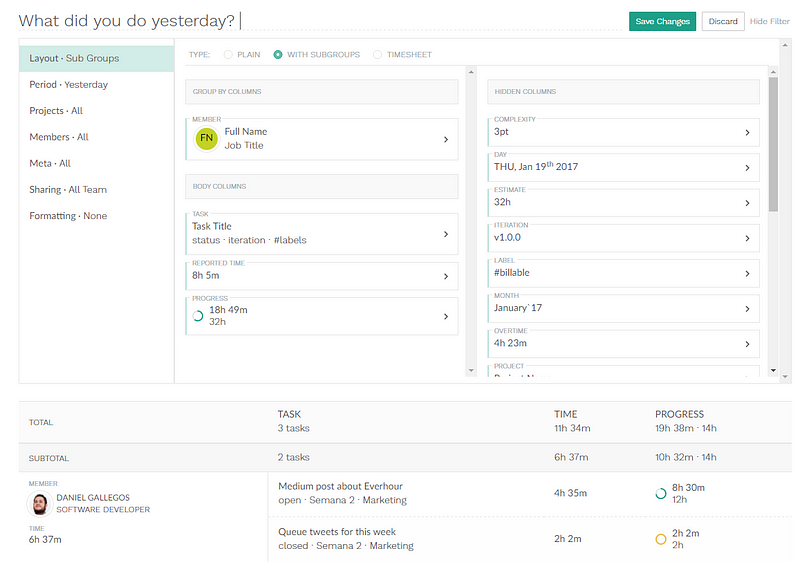Select the Plain layout type
Viewport: 800px width, 562px height.
pyautogui.click(x=229, y=55)
